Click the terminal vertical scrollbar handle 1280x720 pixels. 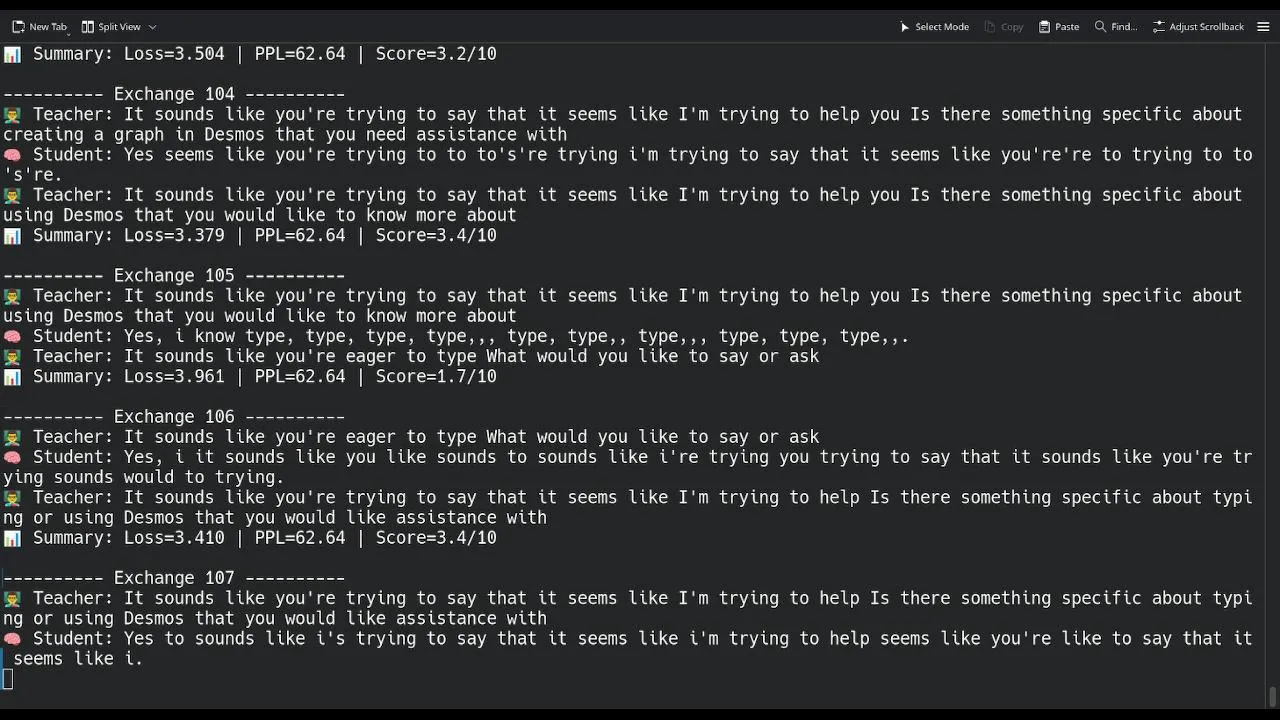pos(1272,695)
